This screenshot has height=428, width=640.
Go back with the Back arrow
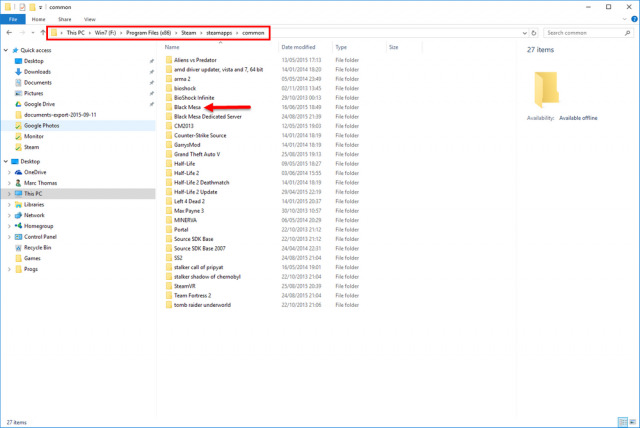[9, 33]
